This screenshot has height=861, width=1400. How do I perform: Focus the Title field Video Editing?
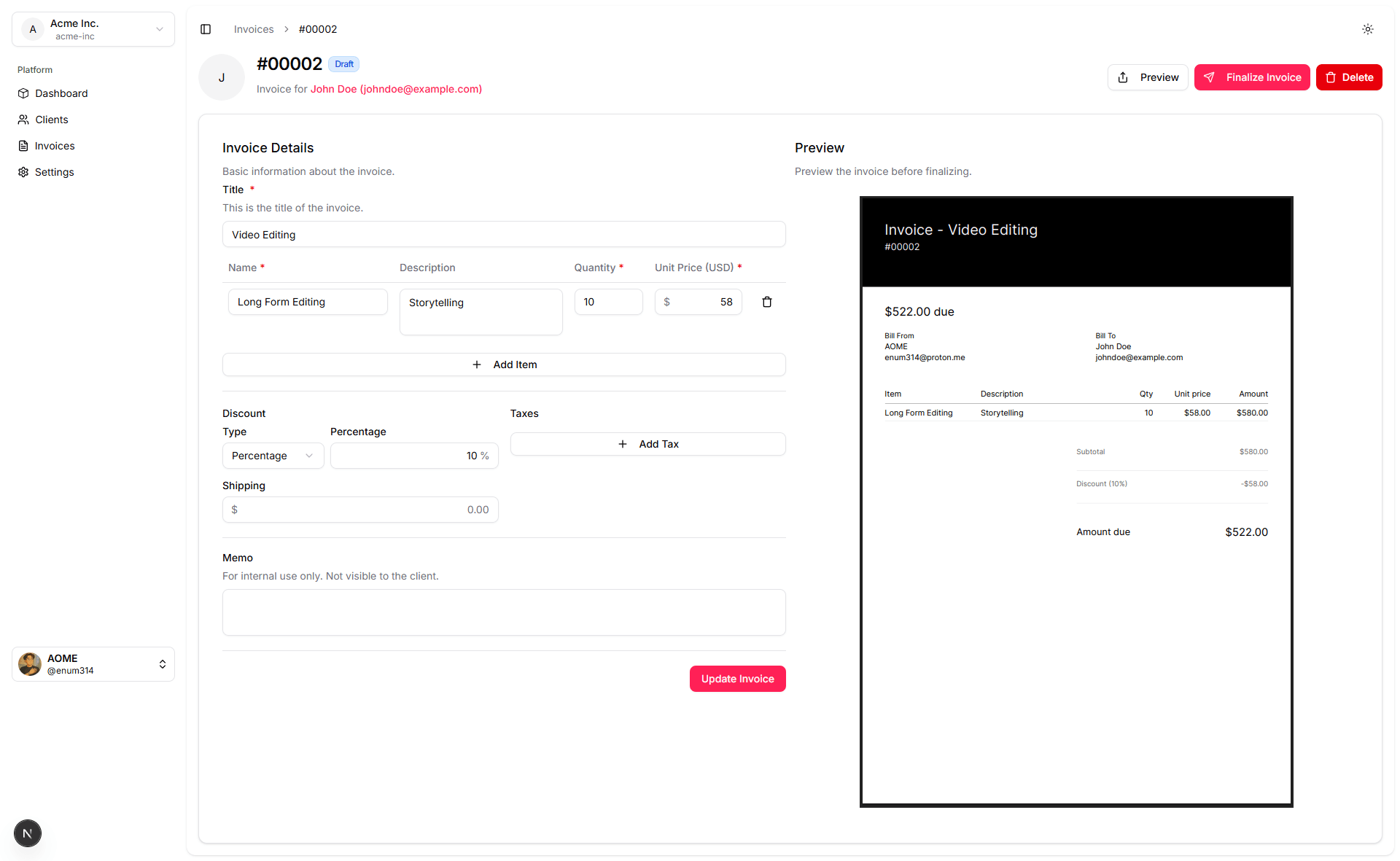504,235
